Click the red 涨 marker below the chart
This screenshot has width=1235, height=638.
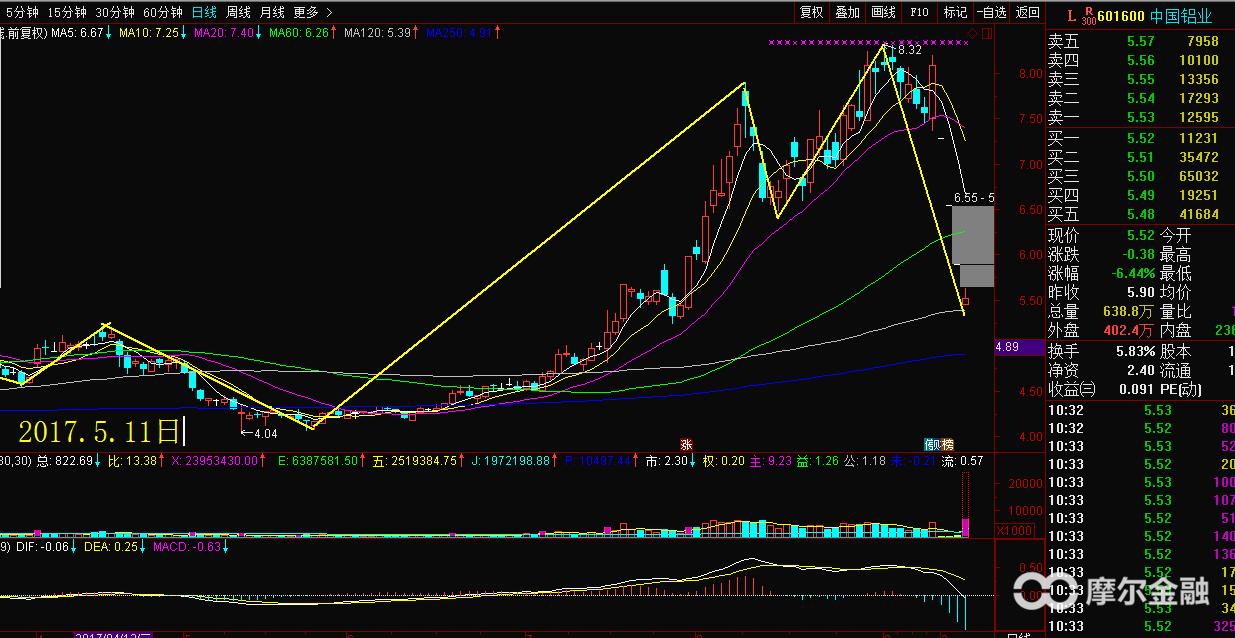tap(686, 444)
